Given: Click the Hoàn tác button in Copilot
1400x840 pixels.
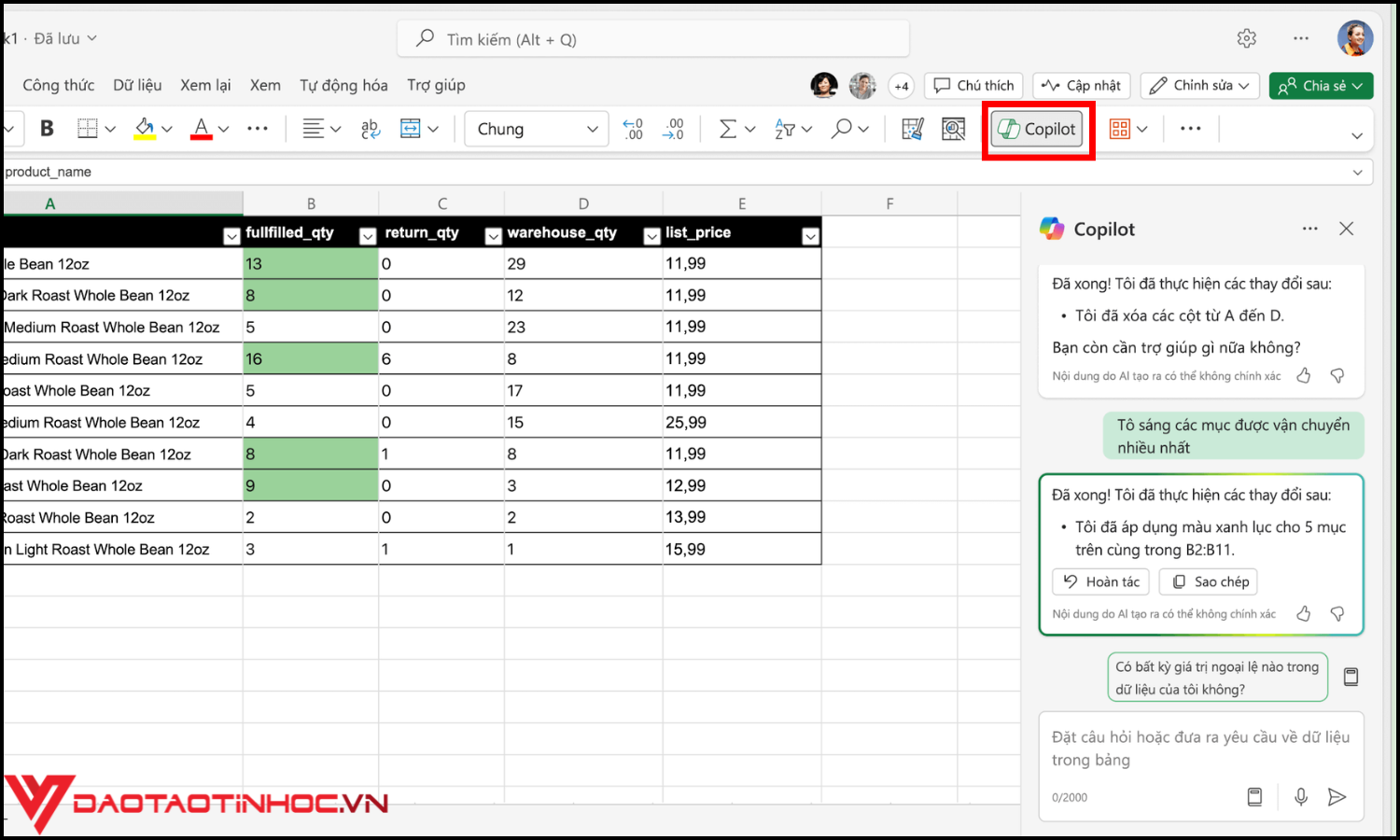Looking at the screenshot, I should (x=1100, y=581).
